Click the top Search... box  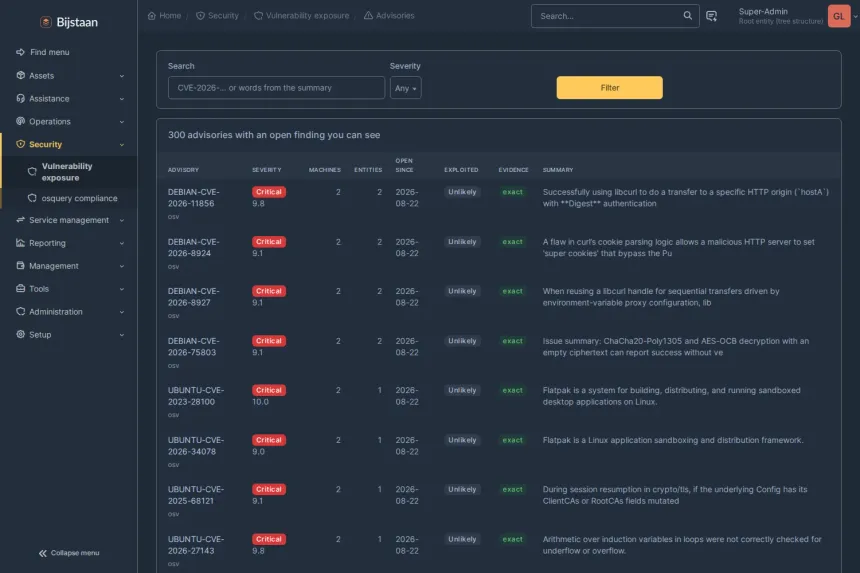(615, 16)
